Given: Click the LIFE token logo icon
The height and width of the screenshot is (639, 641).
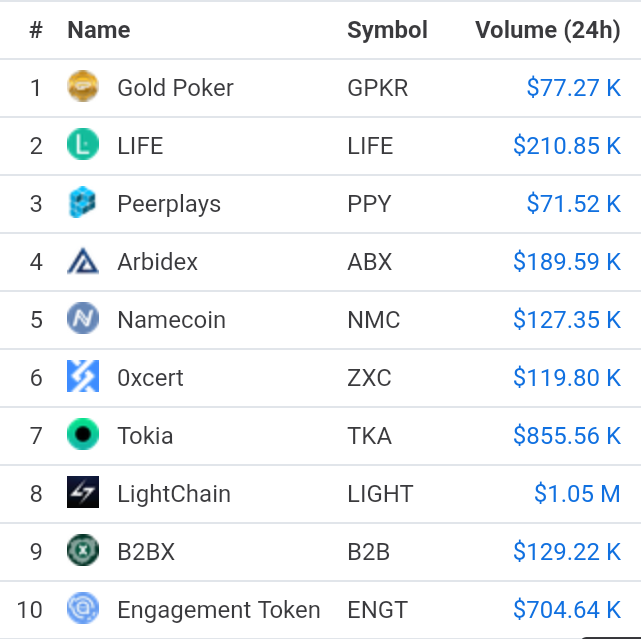Looking at the screenshot, I should coord(82,146).
